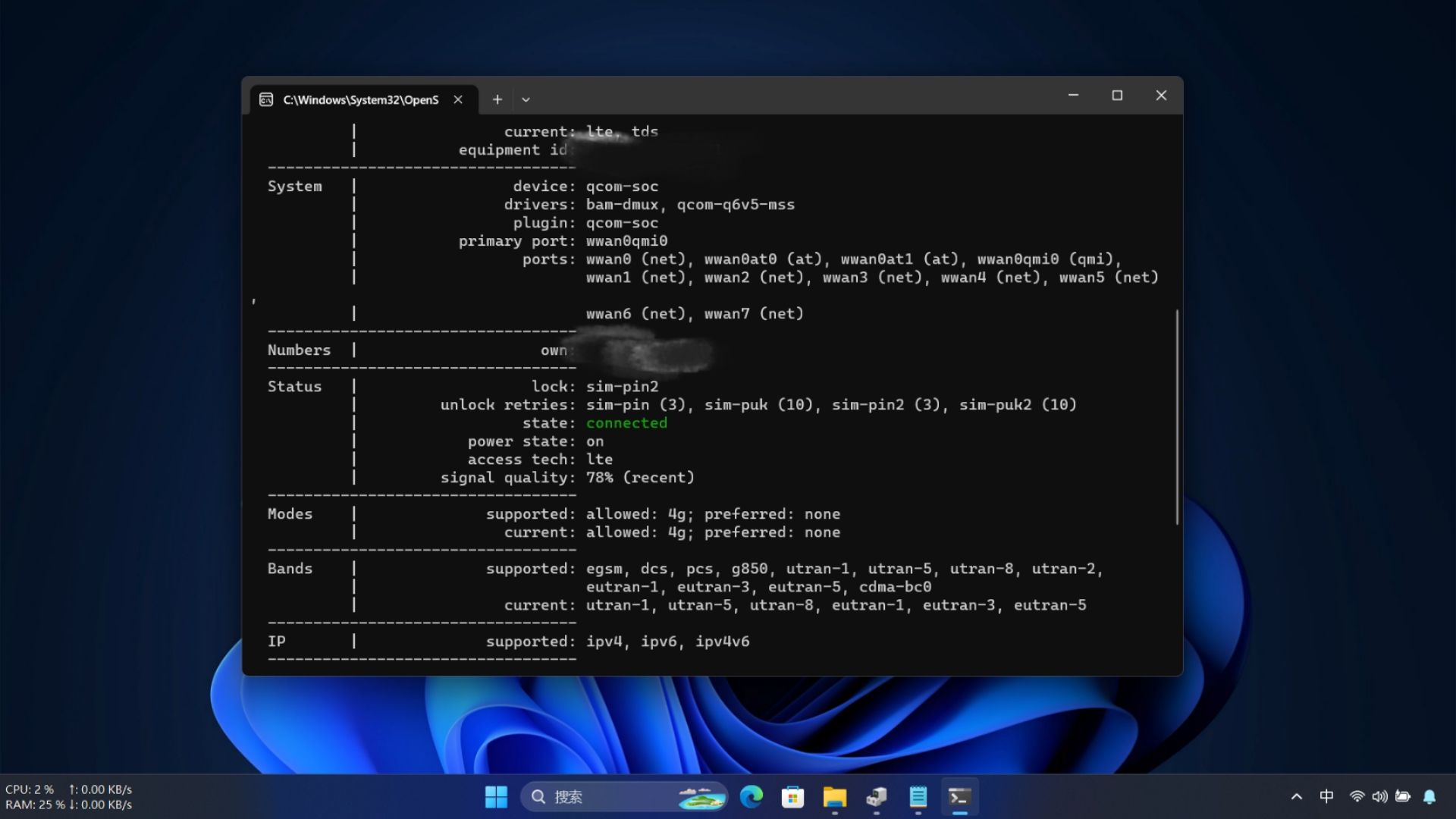Click the Windows Terminal taskbar icon
Image resolution: width=1456 pixels, height=819 pixels.
point(959,797)
